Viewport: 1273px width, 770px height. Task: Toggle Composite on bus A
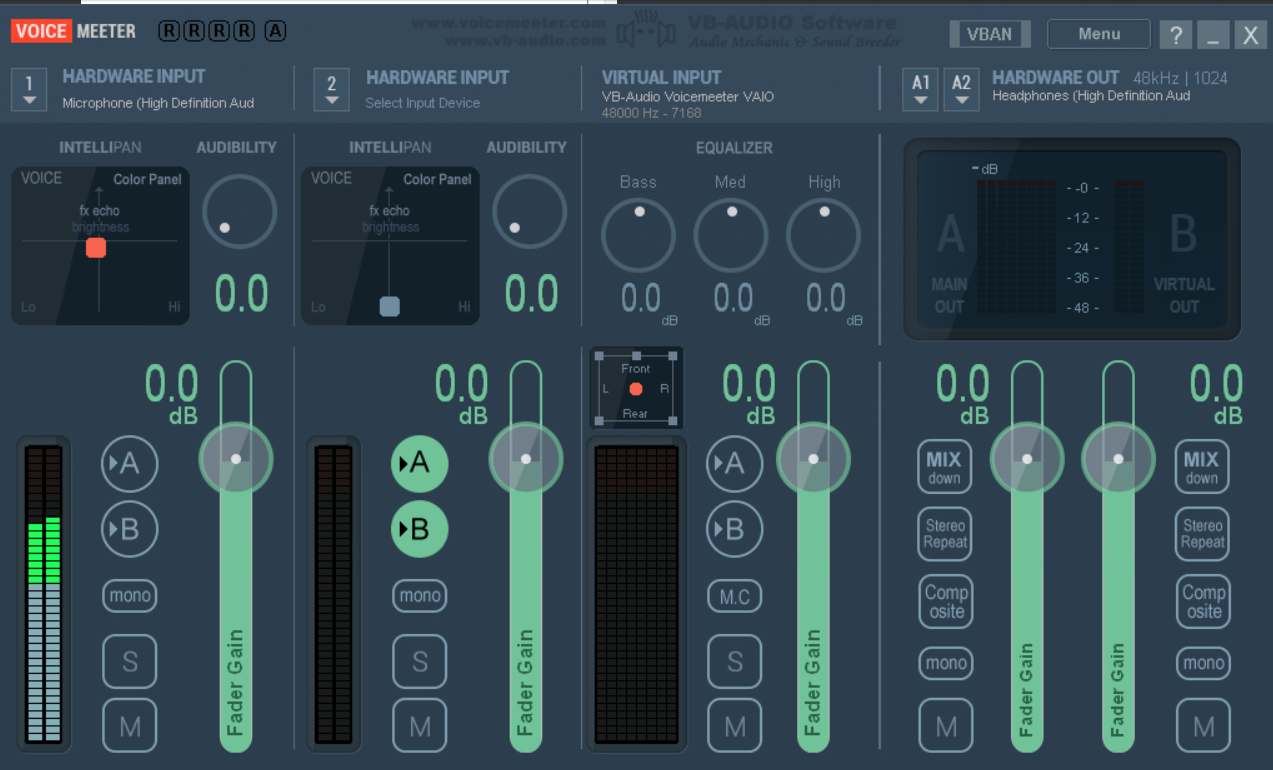coord(945,601)
